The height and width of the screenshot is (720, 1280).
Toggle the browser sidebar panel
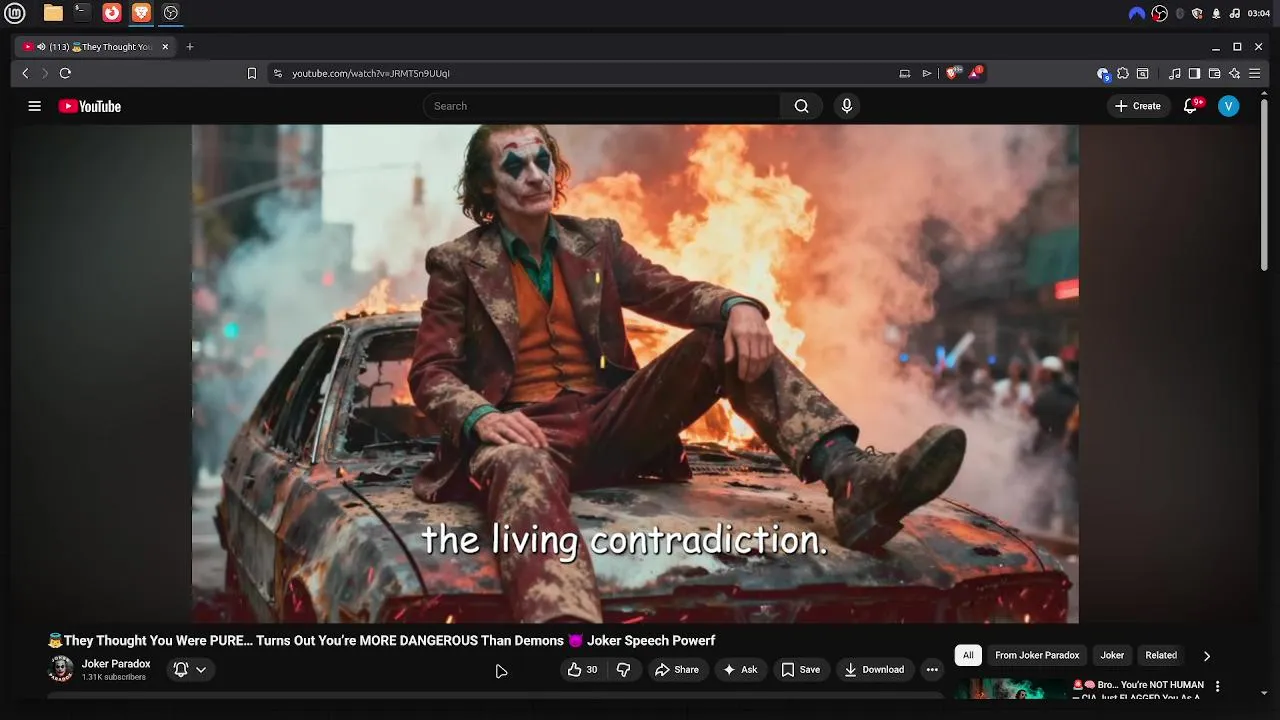pyautogui.click(x=1195, y=73)
